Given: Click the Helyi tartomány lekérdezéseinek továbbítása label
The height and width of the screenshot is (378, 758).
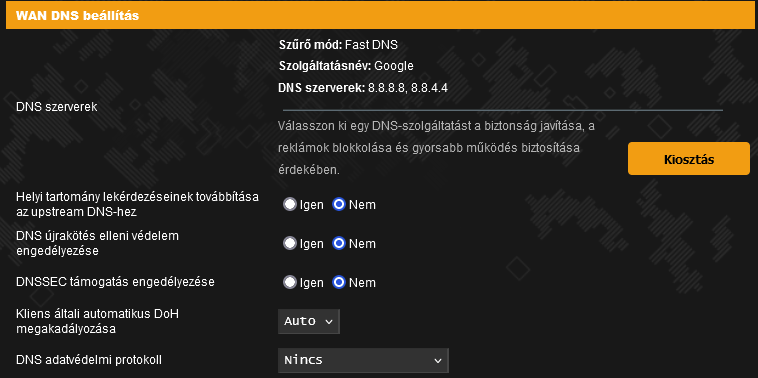Looking at the screenshot, I should point(137,204).
